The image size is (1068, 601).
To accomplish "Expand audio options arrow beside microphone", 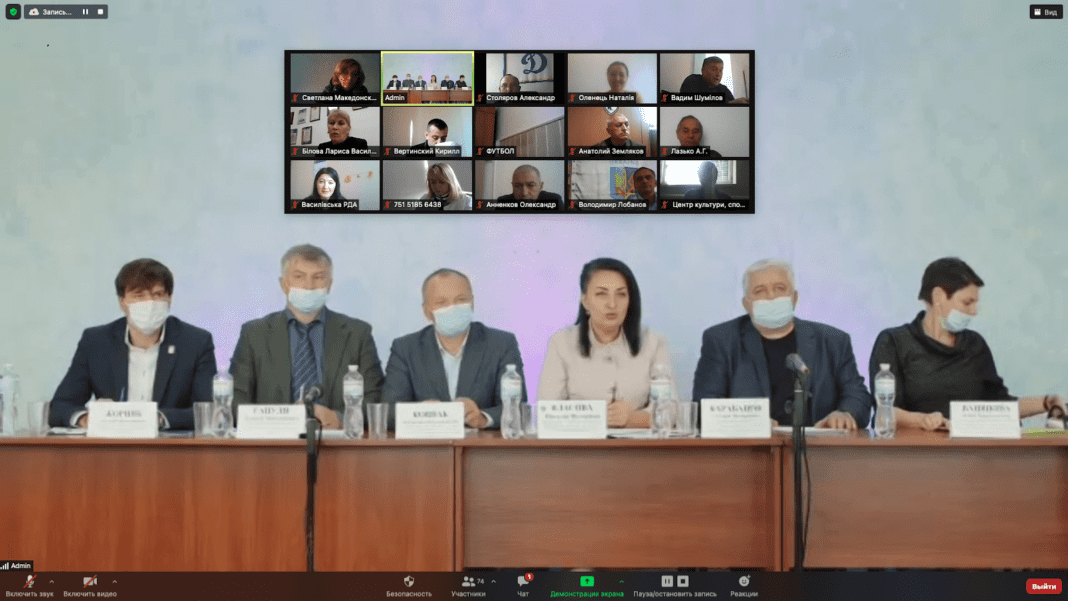I will pos(52,581).
